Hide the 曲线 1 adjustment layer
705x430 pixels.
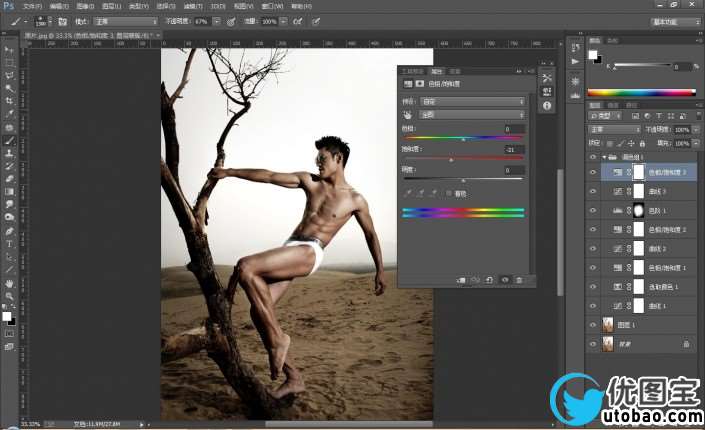tap(593, 306)
